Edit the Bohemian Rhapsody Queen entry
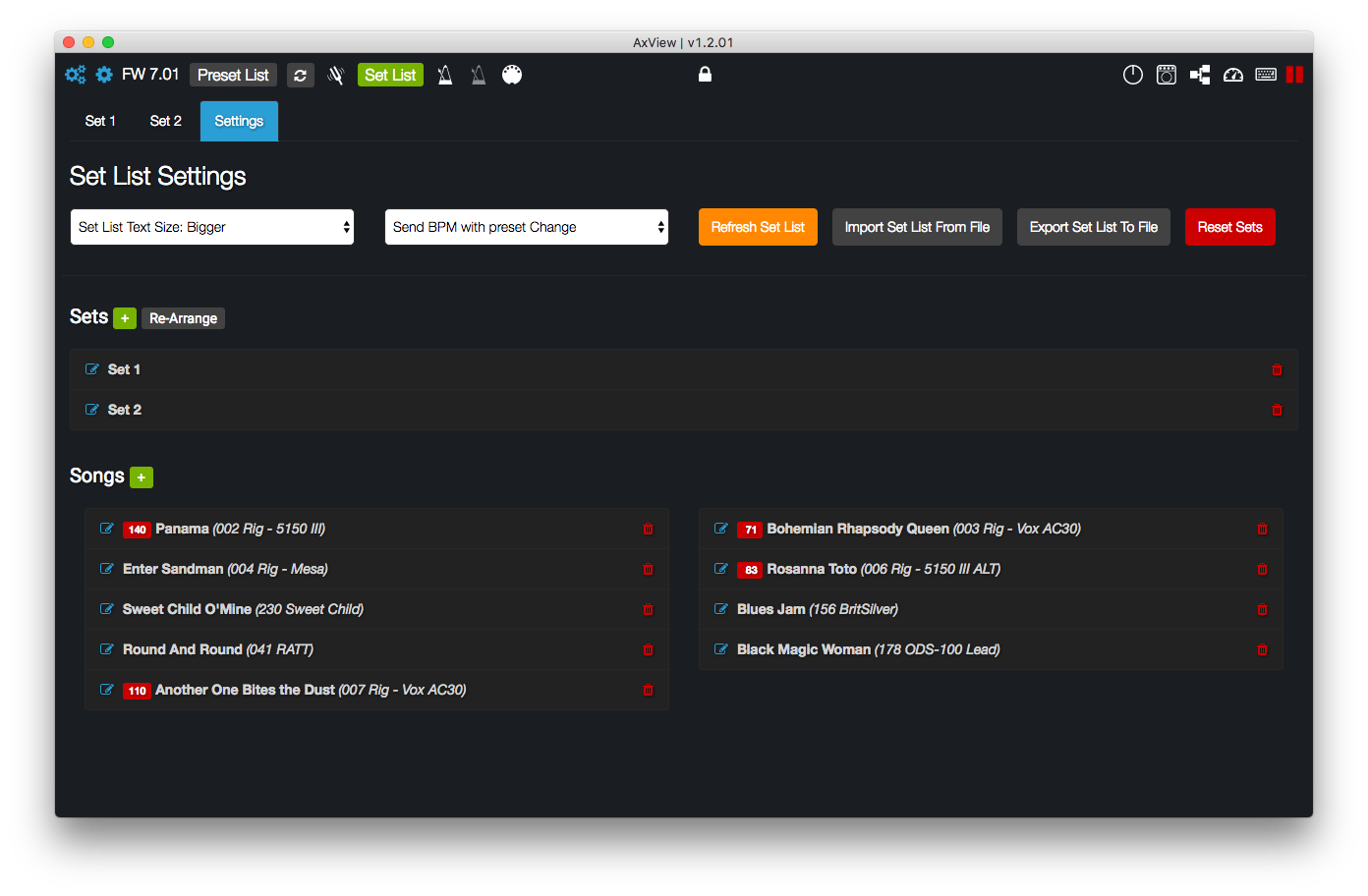Image resolution: width=1368 pixels, height=896 pixels. pyautogui.click(x=721, y=529)
